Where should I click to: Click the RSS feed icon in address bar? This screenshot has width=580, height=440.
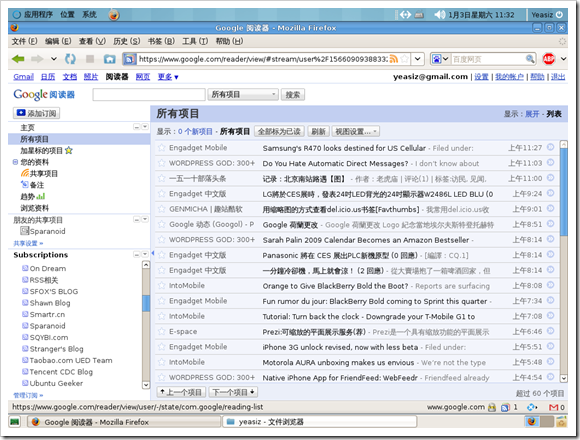point(394,59)
